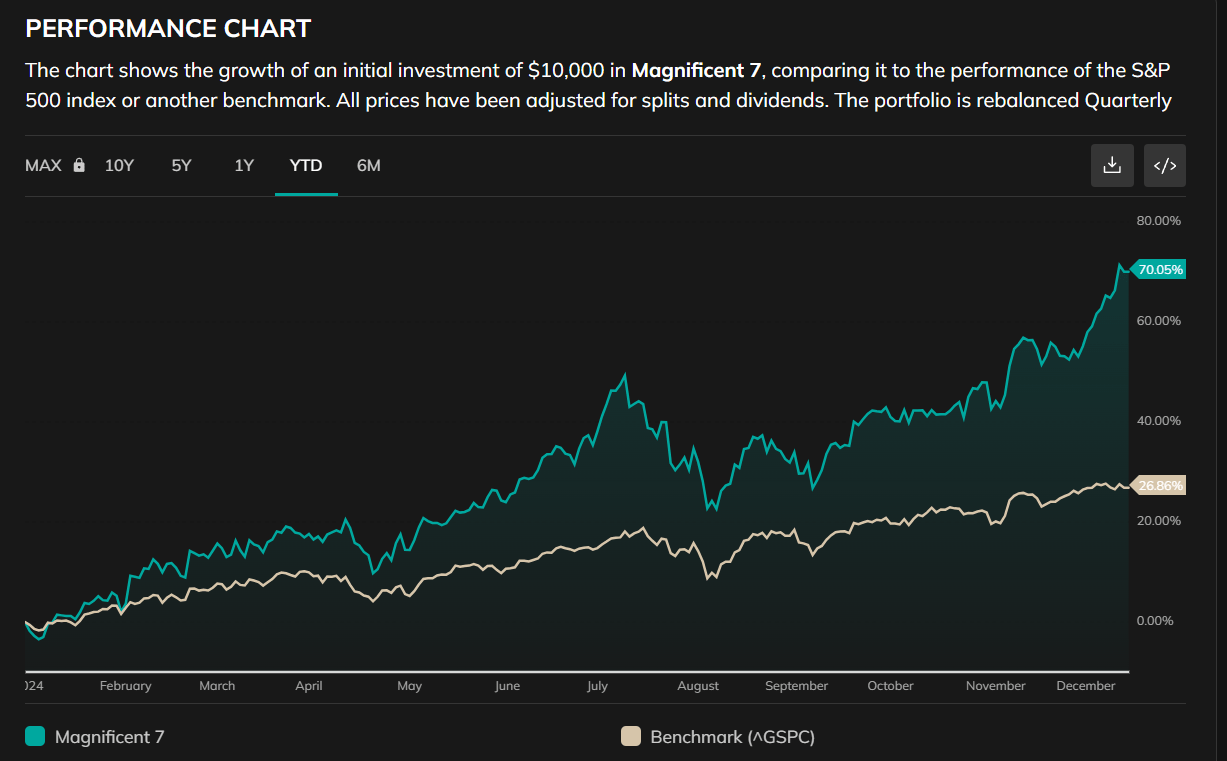Select the beige Benchmark legend marker
Image resolution: width=1227 pixels, height=761 pixels.
630,736
